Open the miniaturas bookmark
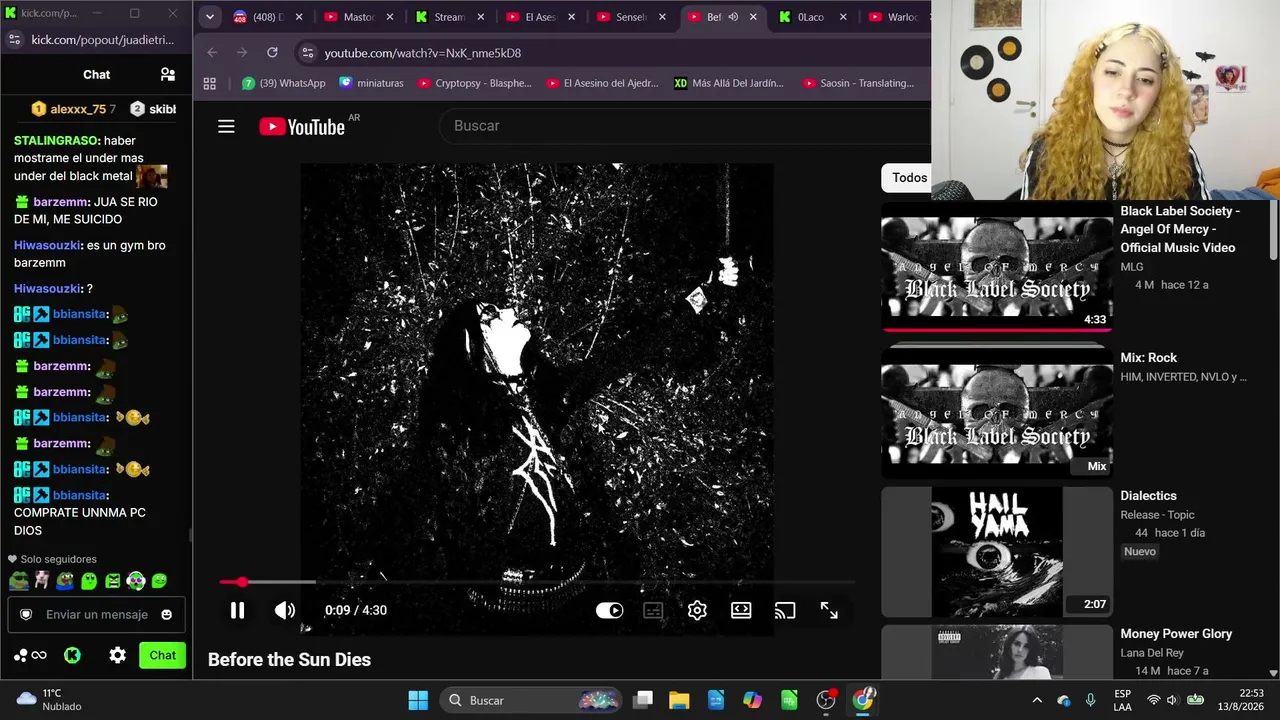 pyautogui.click(x=371, y=83)
